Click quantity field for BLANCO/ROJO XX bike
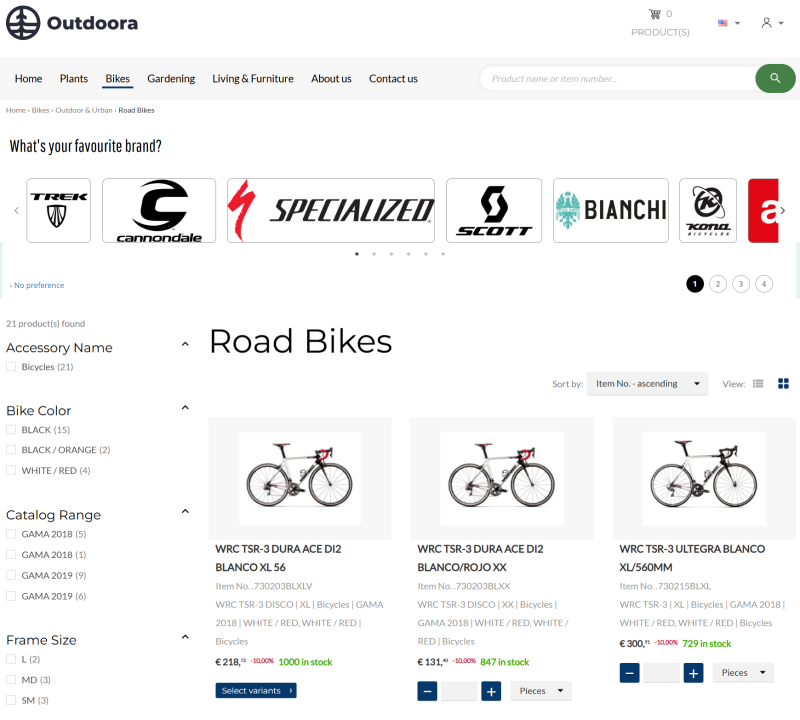 459,691
